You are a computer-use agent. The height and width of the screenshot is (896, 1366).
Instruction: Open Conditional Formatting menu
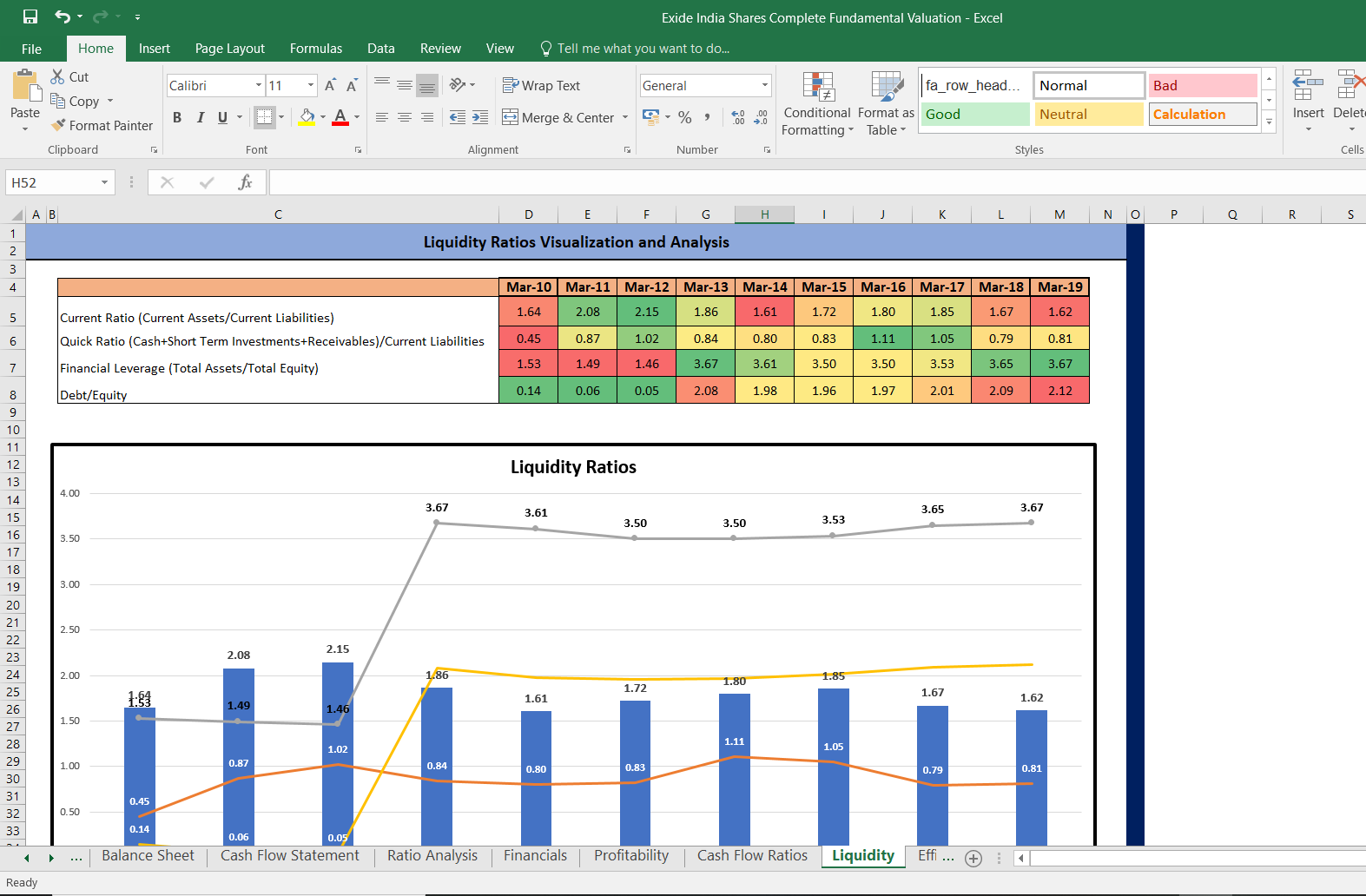click(817, 104)
